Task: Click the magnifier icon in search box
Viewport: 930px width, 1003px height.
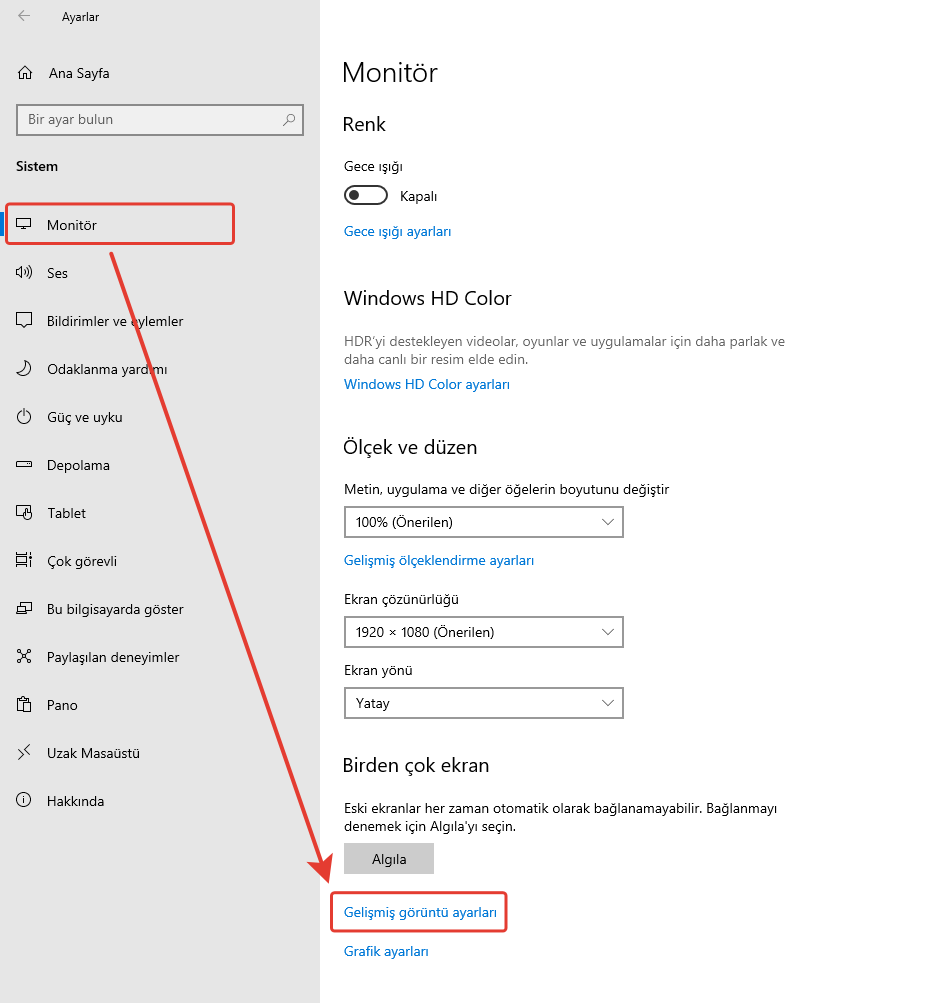Action: (289, 119)
